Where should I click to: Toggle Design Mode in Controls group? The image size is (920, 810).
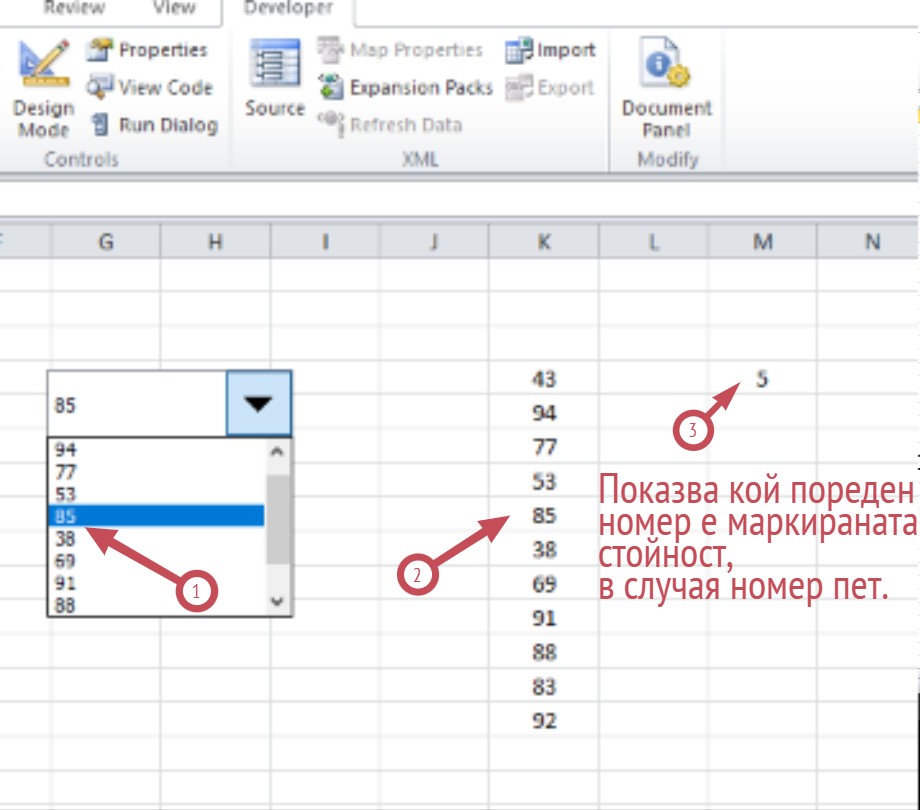43,88
